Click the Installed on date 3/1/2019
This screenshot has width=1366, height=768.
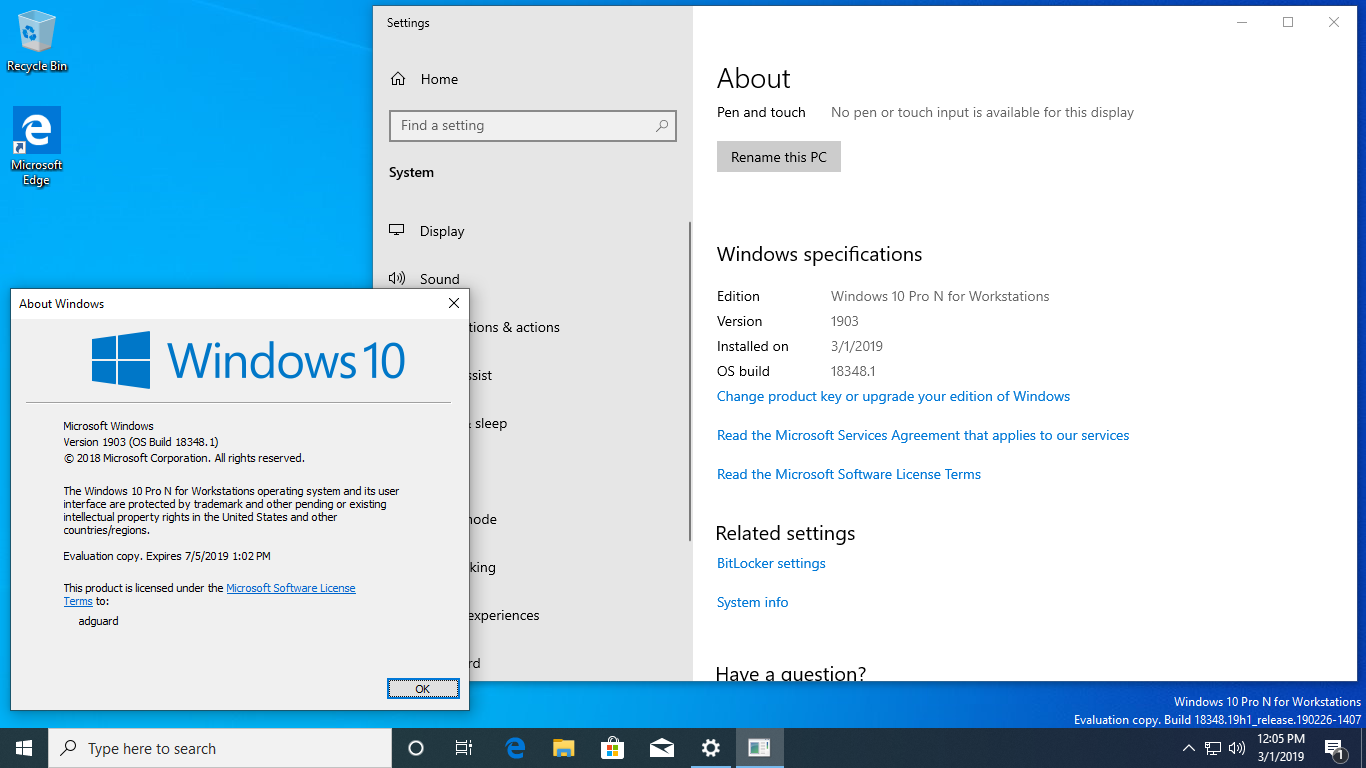[x=857, y=346]
